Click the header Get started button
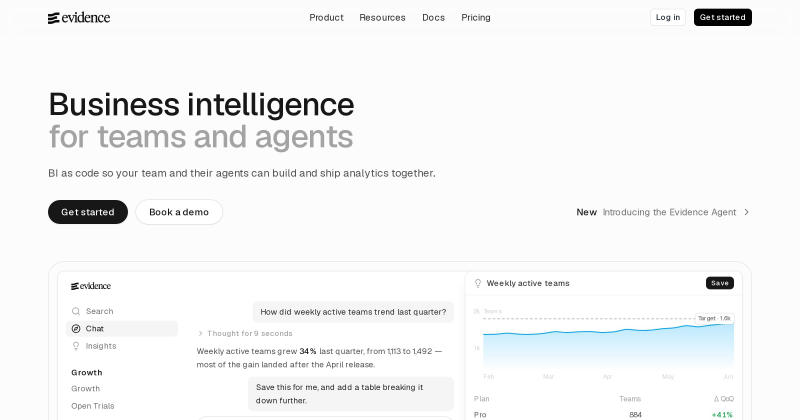 click(x=722, y=17)
